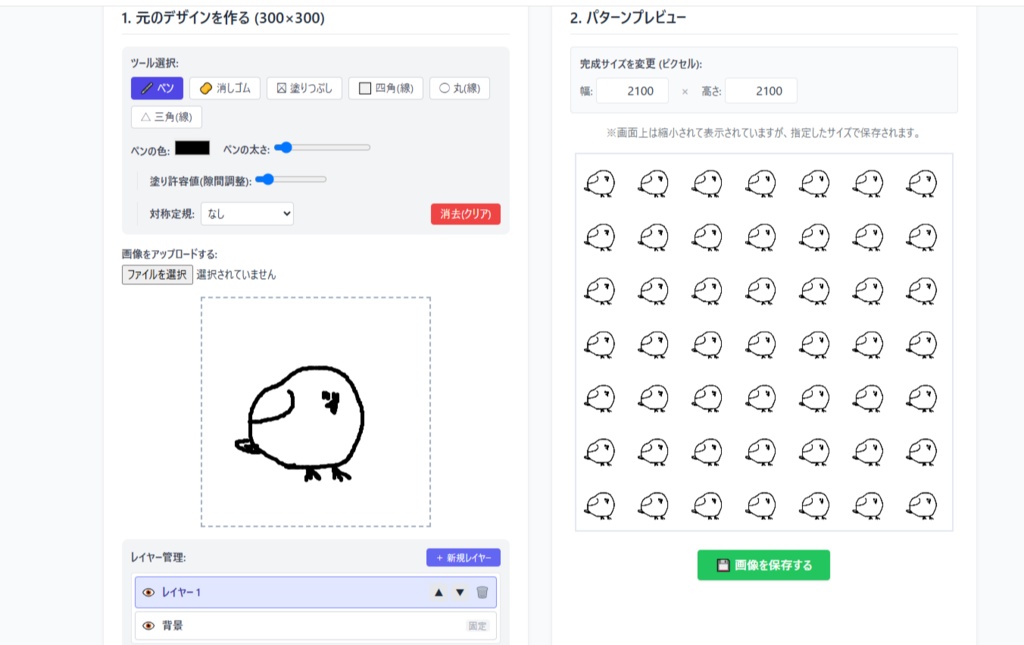The image size is (1024, 645).
Task: Click the 2. パターンプレビュー heading
Action: tap(628, 18)
